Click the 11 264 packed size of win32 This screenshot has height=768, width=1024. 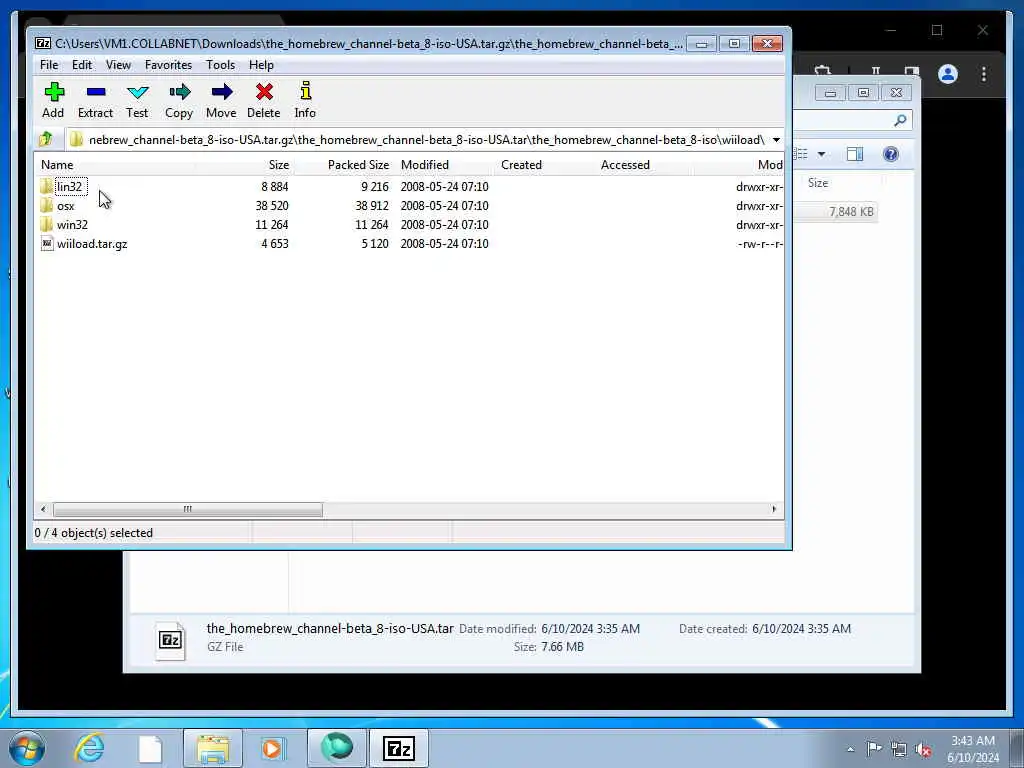click(x=372, y=225)
